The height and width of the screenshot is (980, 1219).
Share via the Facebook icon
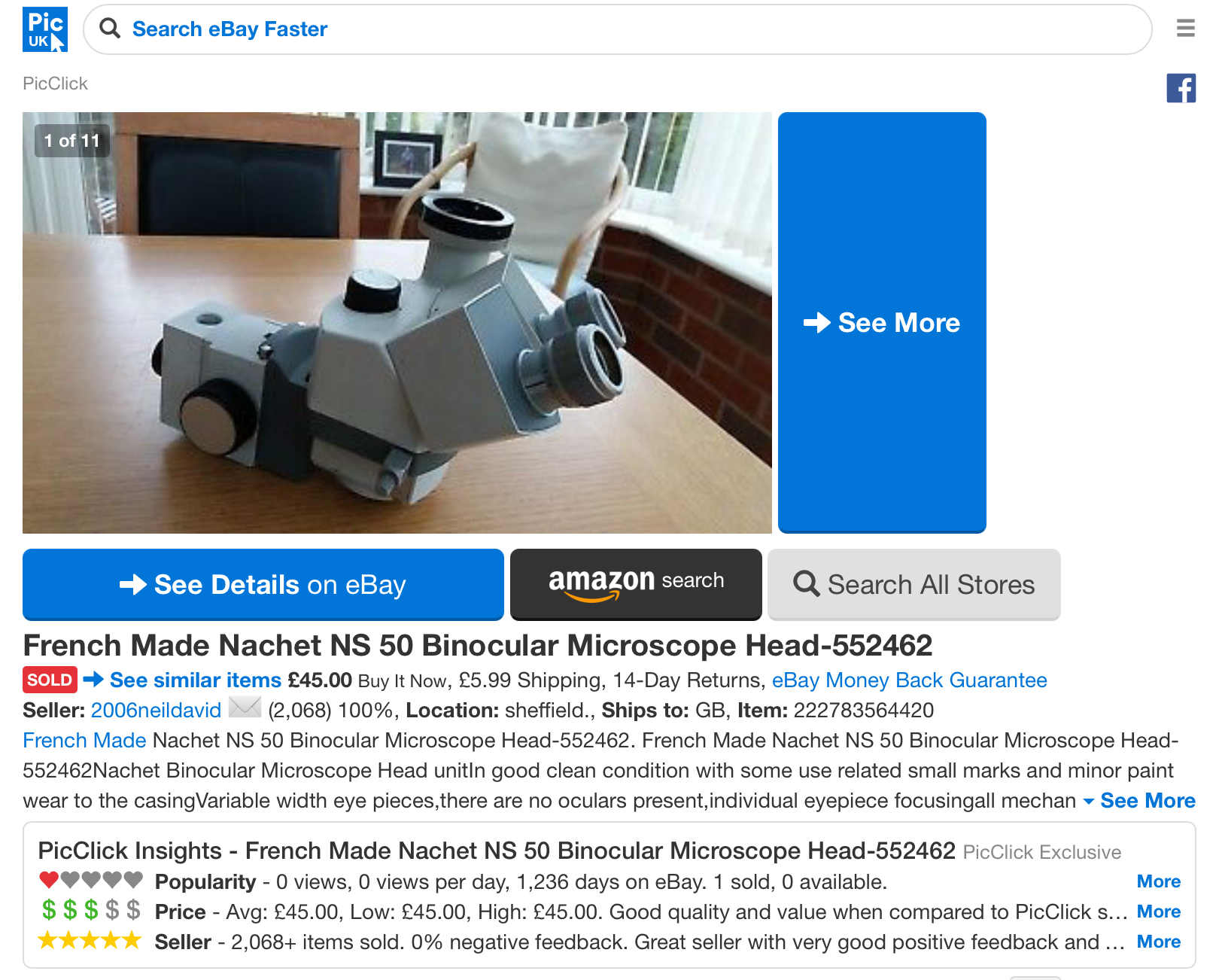coord(1181,88)
